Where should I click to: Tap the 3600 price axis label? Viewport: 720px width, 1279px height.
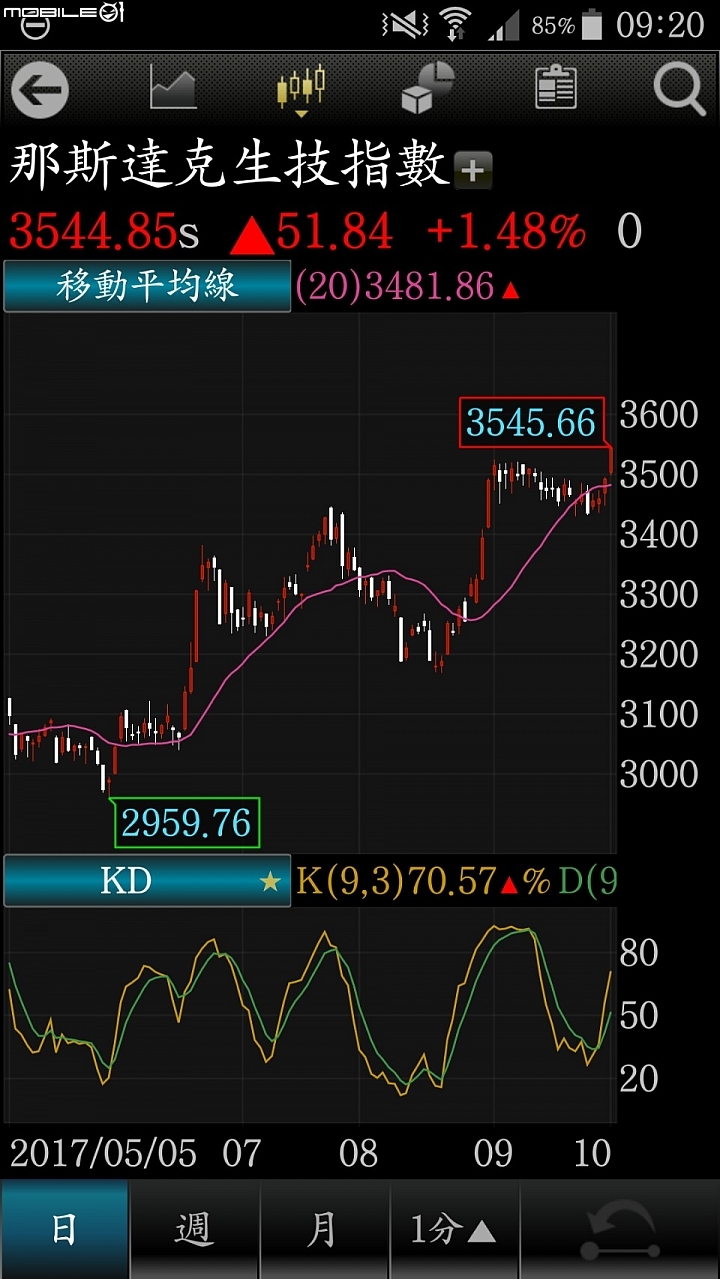coord(659,414)
